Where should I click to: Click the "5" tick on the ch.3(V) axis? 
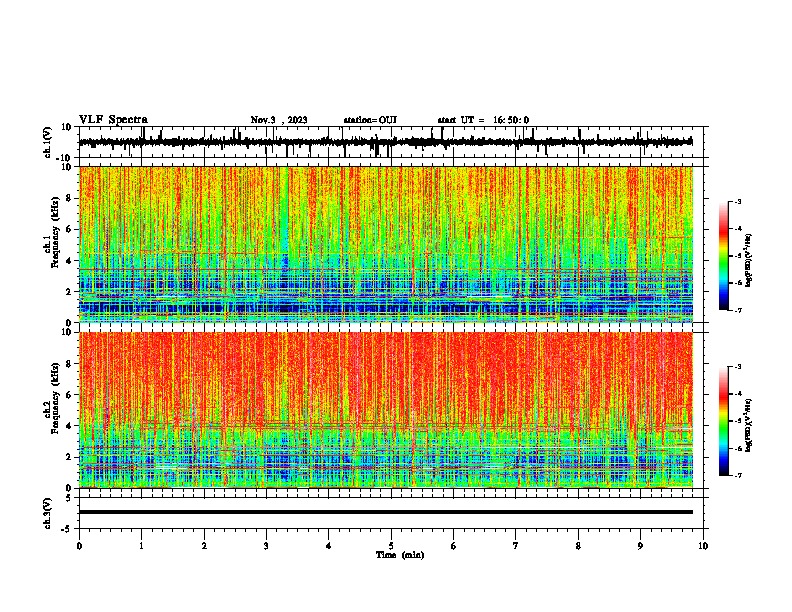70,497
